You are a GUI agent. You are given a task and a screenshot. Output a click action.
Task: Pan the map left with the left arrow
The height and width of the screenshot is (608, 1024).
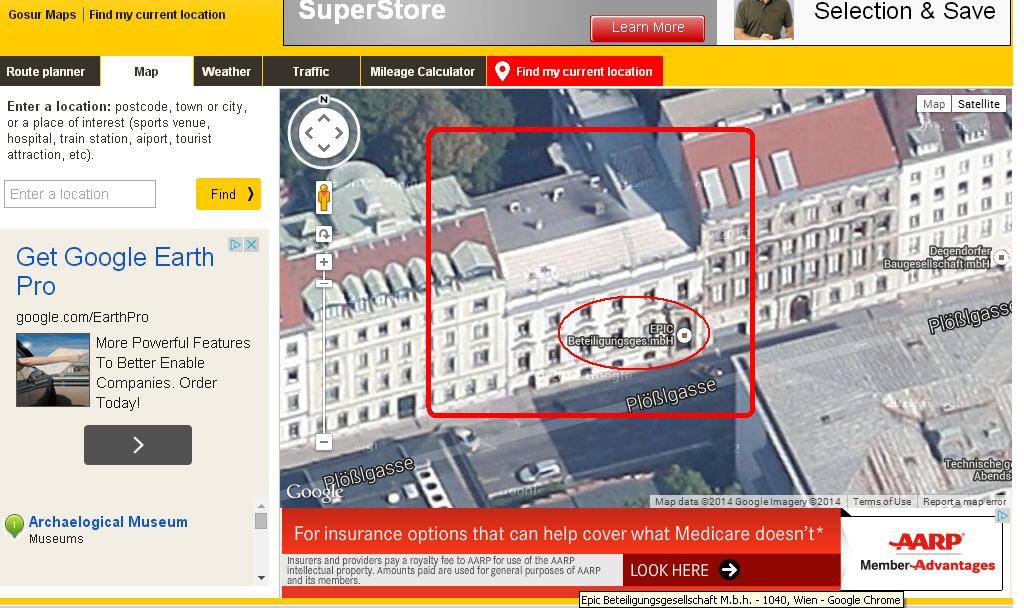309,133
